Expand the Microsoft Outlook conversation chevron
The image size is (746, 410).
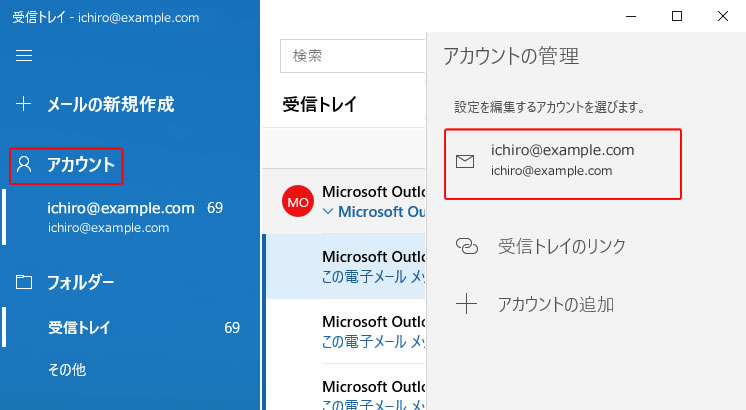pyautogui.click(x=329, y=212)
